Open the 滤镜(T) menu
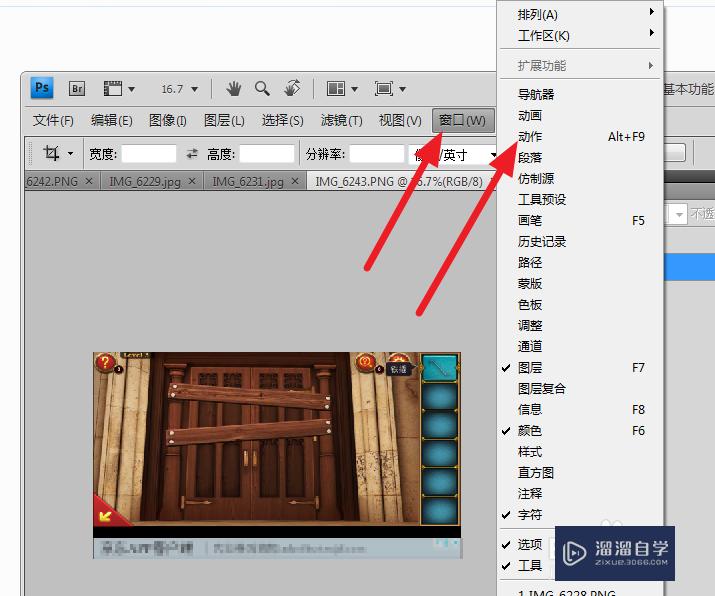 coord(342,120)
